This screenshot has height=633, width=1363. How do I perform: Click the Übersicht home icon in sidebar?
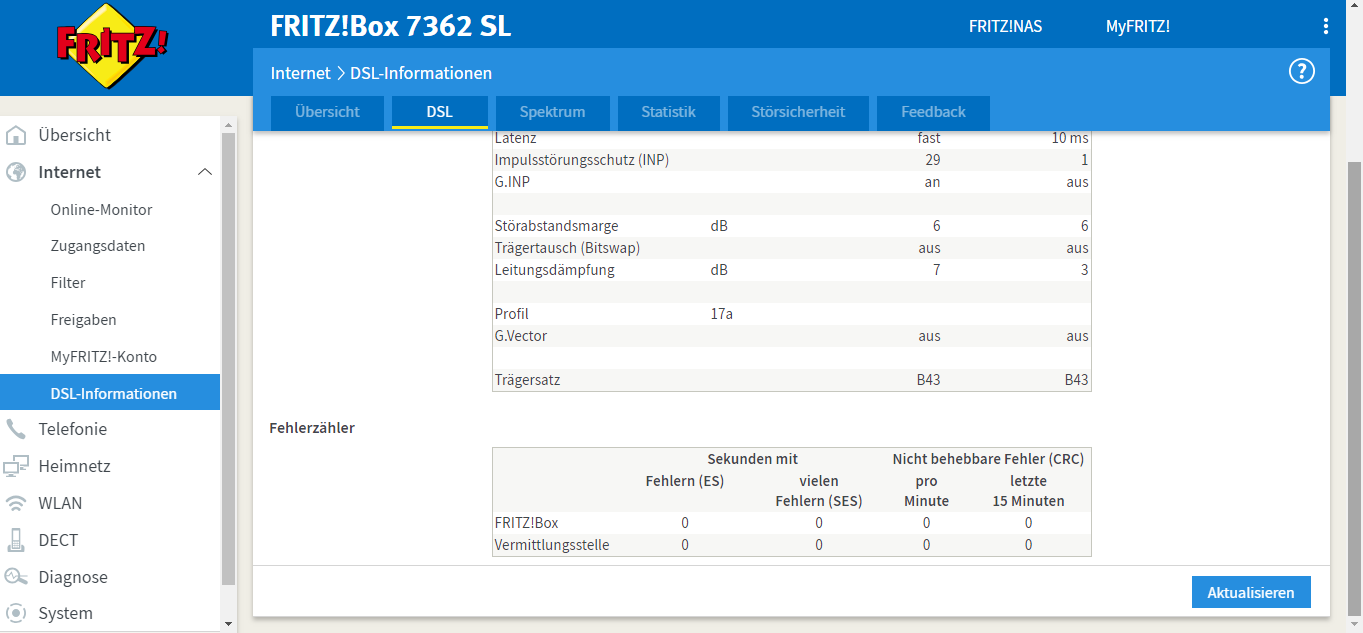[x=16, y=135]
